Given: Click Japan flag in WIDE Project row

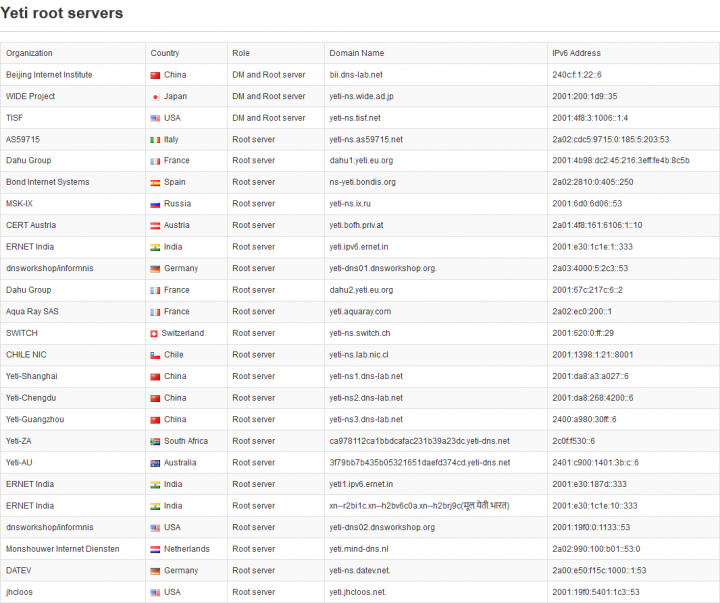Looking at the screenshot, I should tap(155, 97).
